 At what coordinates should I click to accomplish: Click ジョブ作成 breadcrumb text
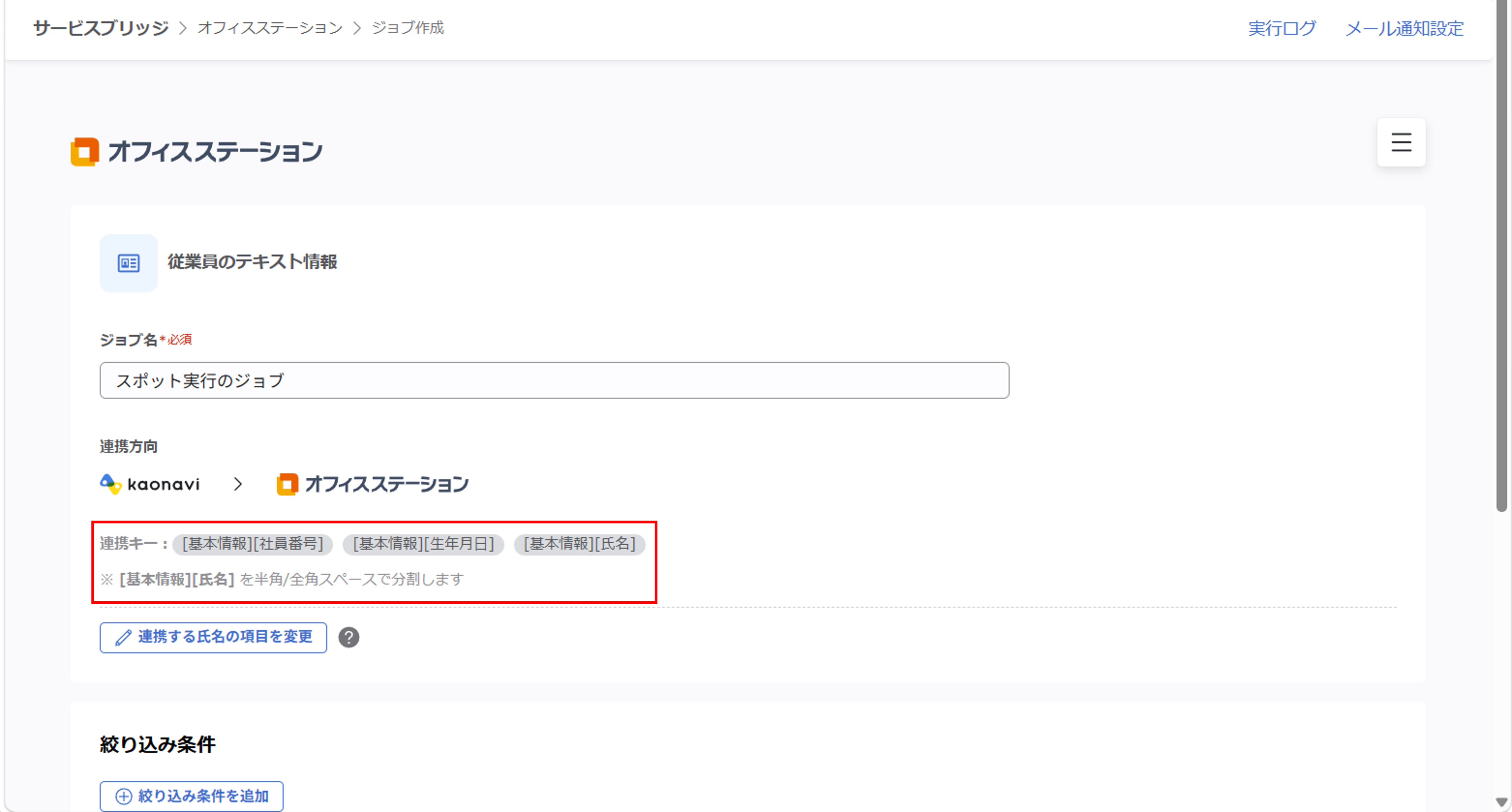click(x=408, y=27)
